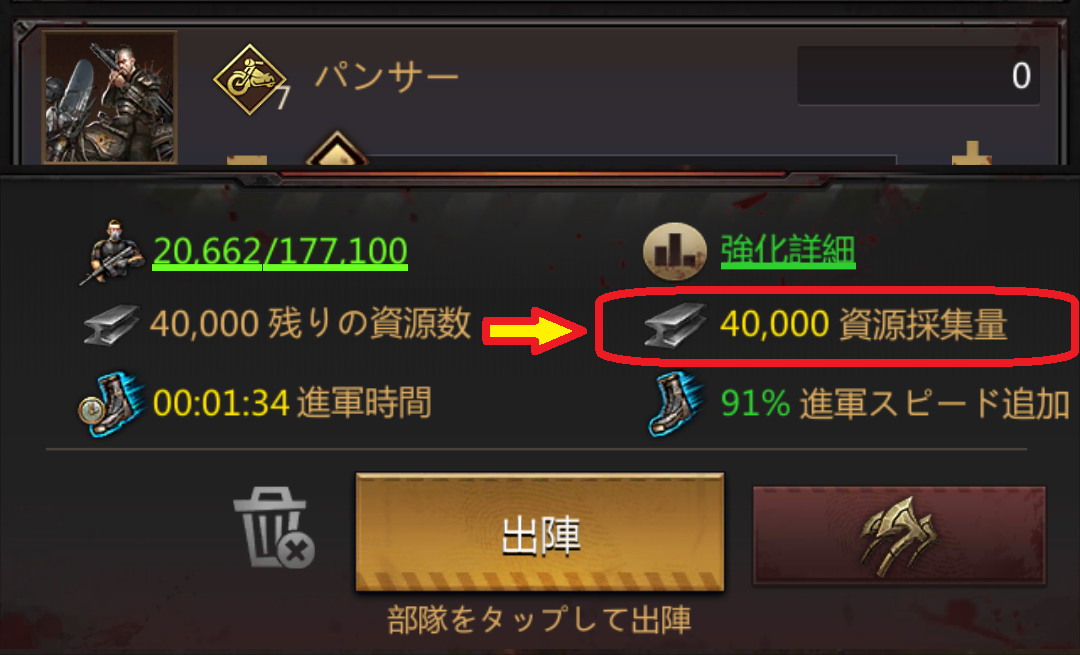Image resolution: width=1080 pixels, height=655 pixels.
Task: Click the boot icon beside 進軍スピード追加
Action: [676, 403]
